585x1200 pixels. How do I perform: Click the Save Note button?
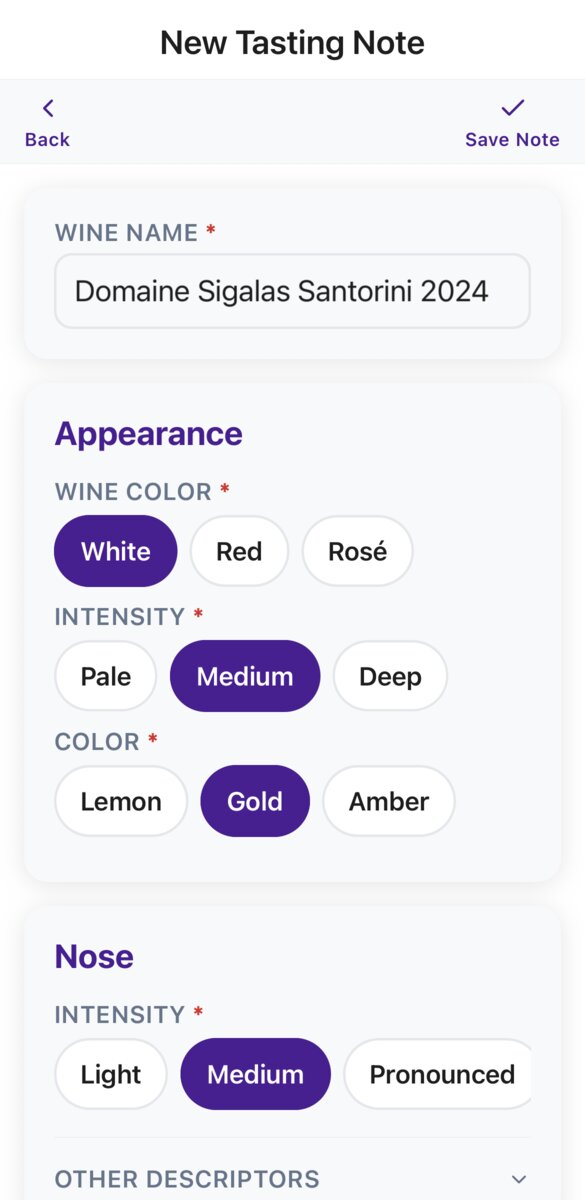[512, 139]
